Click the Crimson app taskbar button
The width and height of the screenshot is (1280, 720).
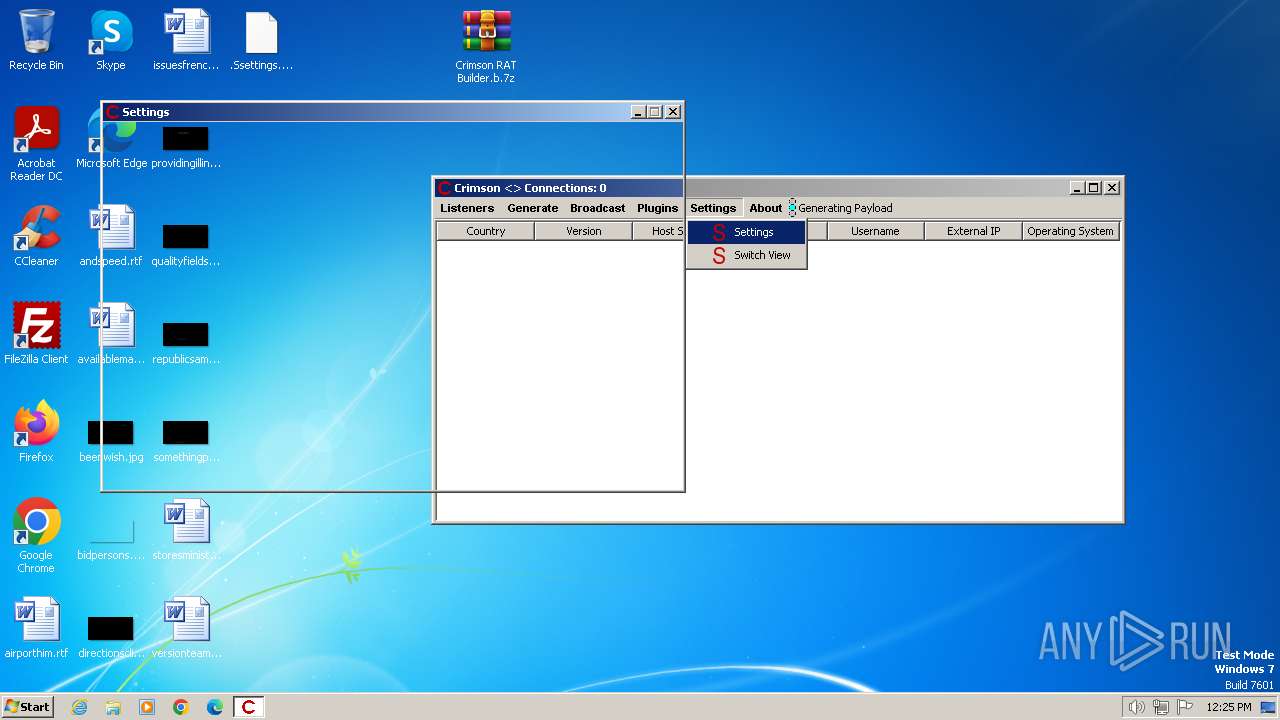(248, 707)
